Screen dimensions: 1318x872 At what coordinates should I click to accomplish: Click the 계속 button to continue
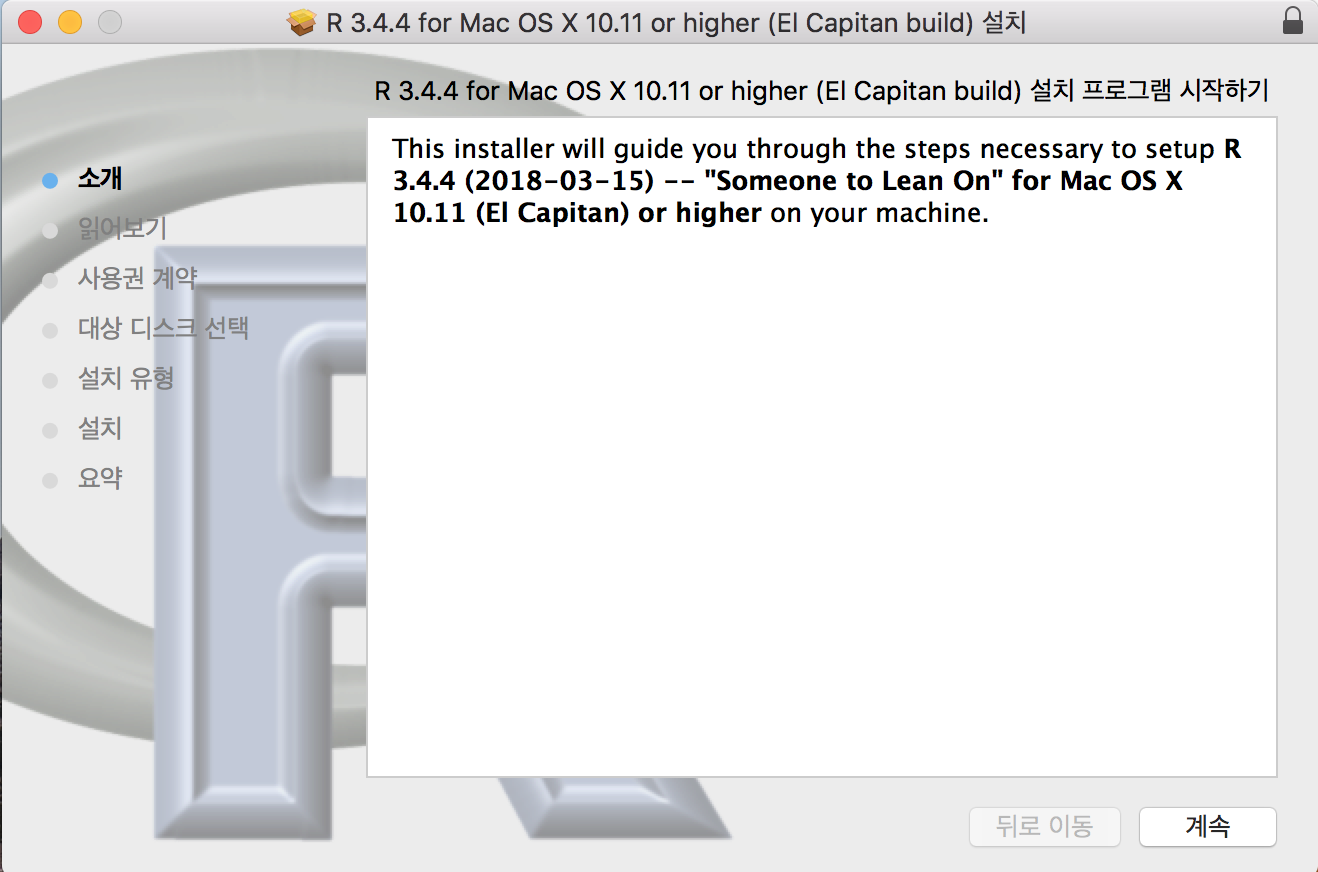(1208, 827)
